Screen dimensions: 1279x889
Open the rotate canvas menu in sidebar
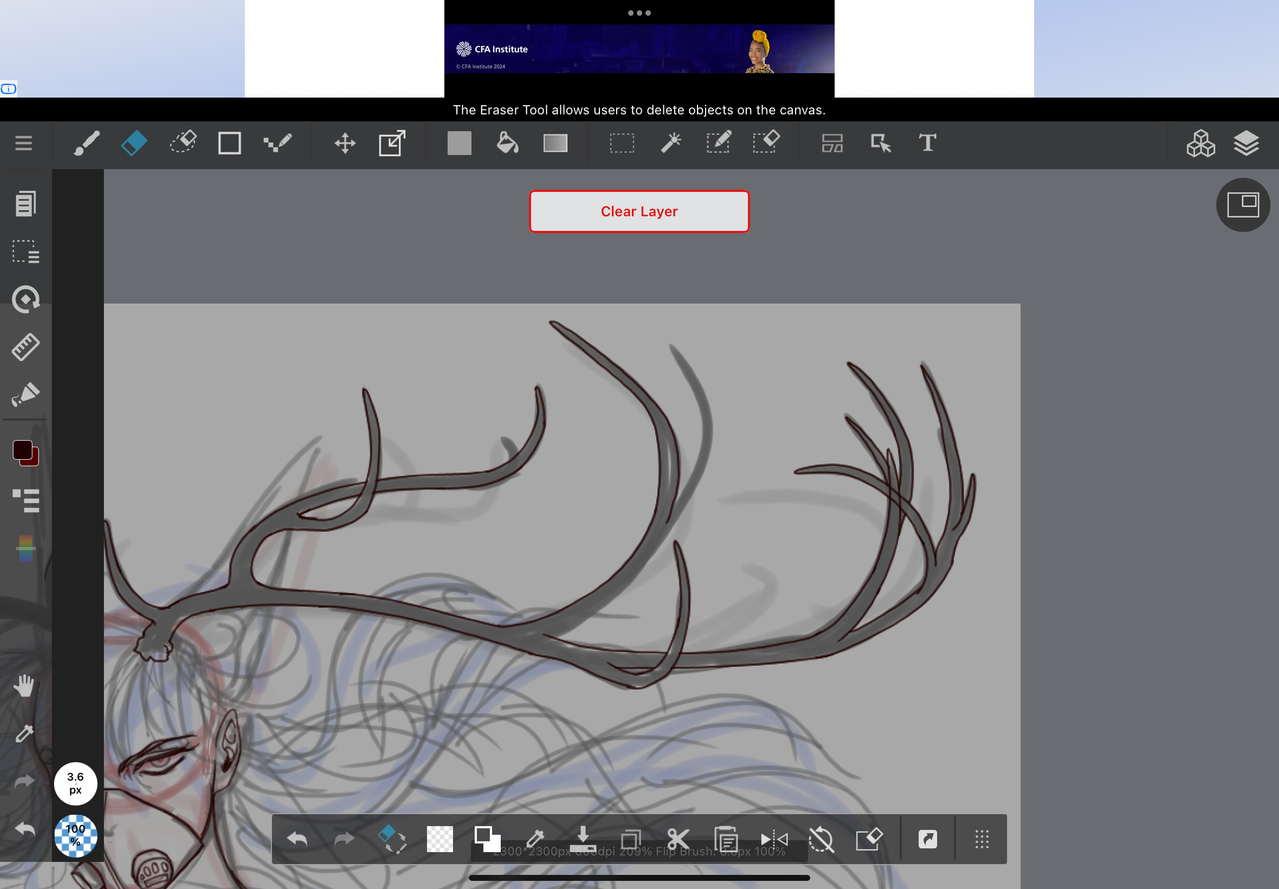(x=25, y=299)
